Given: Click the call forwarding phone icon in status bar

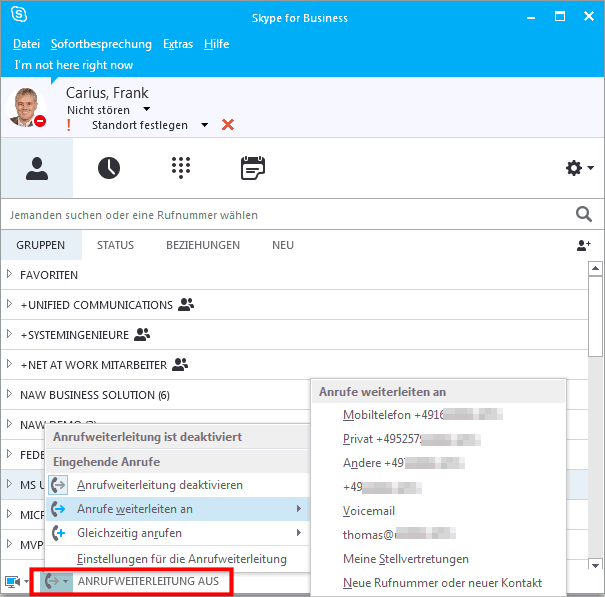Looking at the screenshot, I should coord(52,581).
